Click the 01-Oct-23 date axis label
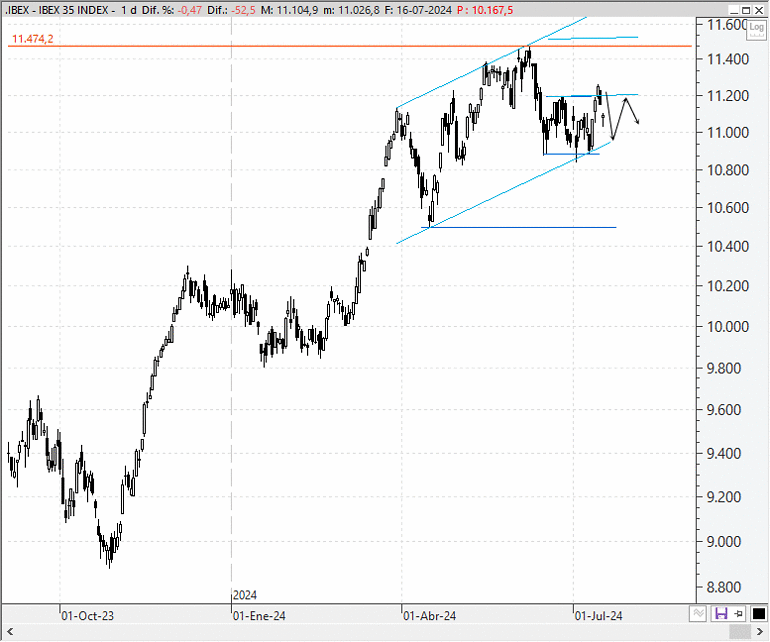The width and height of the screenshot is (770, 642). (87, 615)
